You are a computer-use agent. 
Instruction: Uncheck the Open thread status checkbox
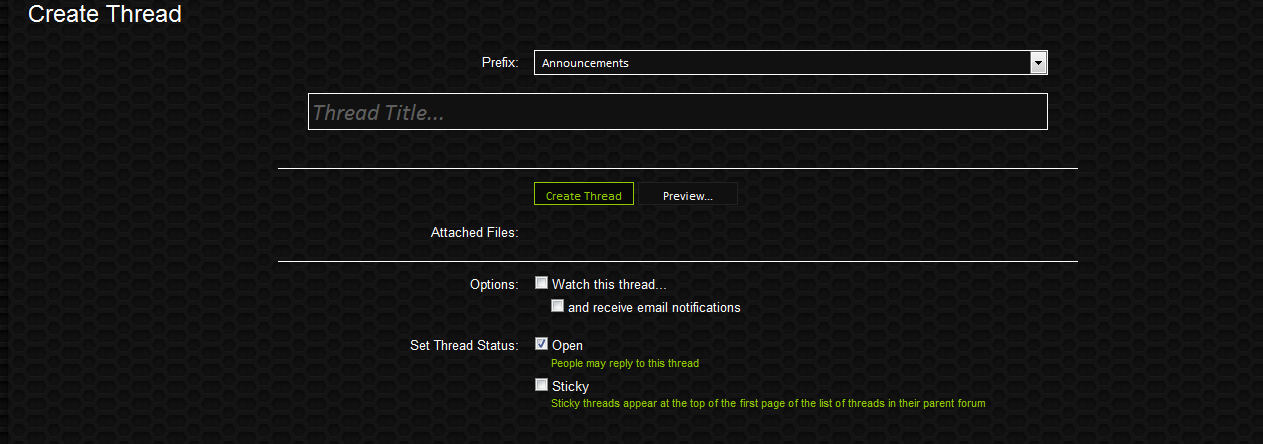point(542,344)
